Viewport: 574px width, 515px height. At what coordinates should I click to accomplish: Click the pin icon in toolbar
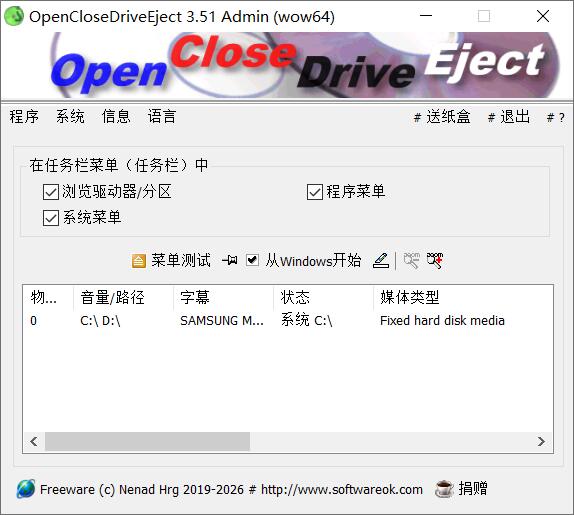tap(230, 261)
